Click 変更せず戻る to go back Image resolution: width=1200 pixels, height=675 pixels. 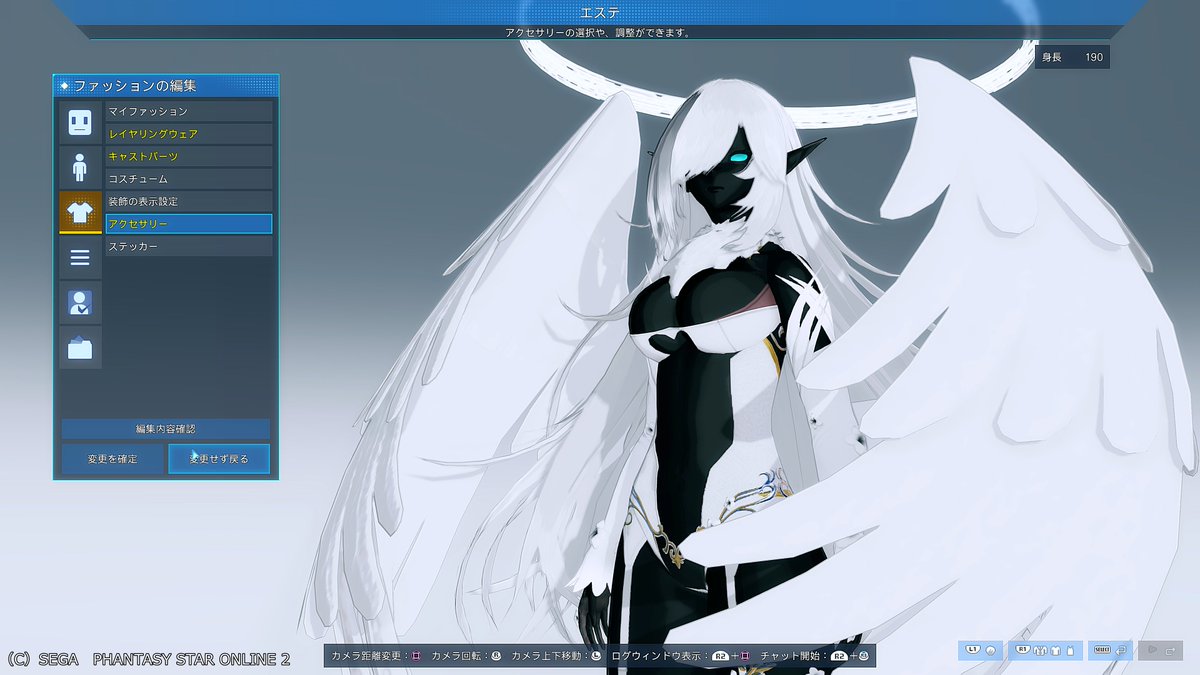219,459
